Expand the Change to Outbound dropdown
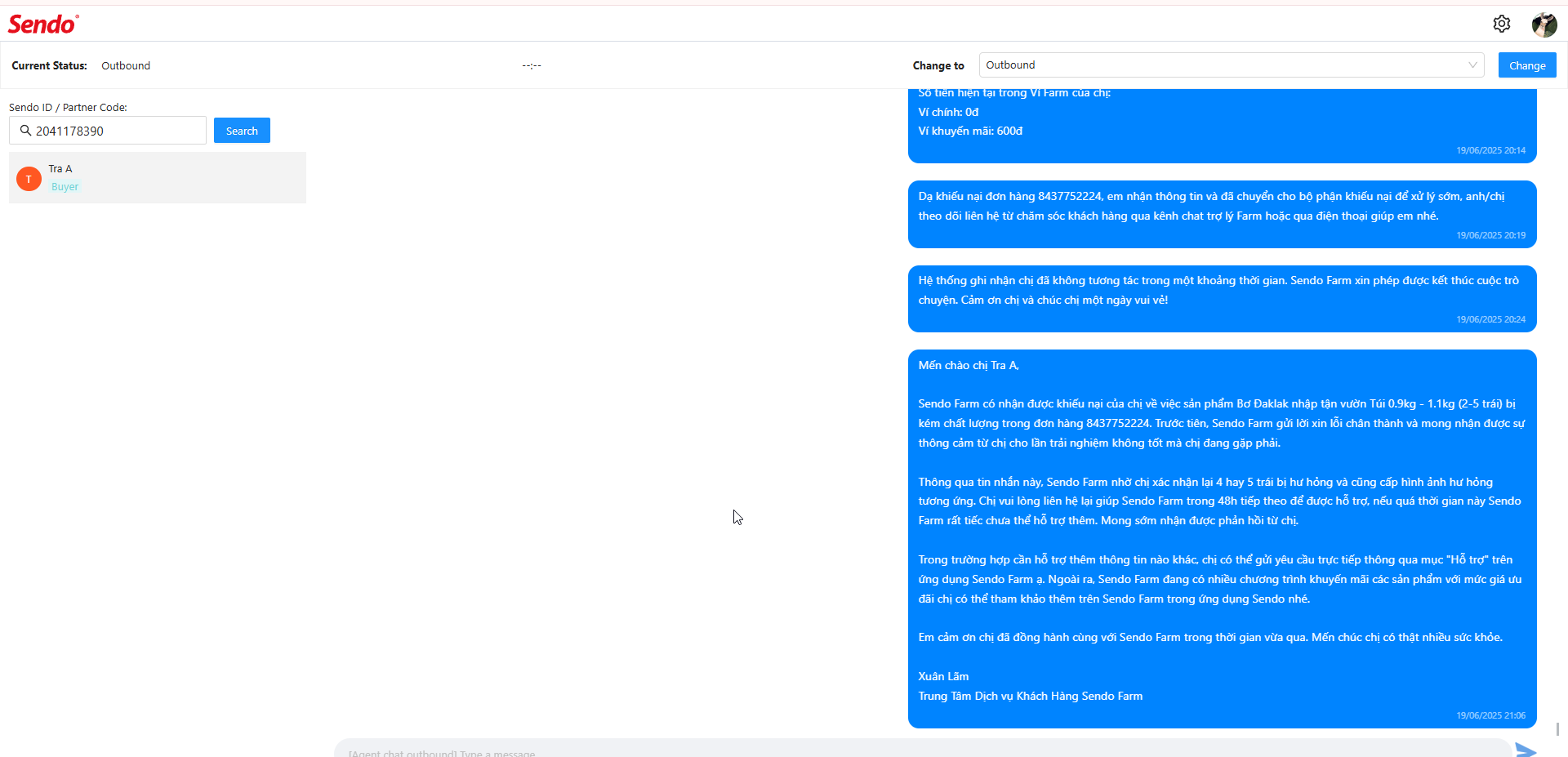 [x=1232, y=65]
